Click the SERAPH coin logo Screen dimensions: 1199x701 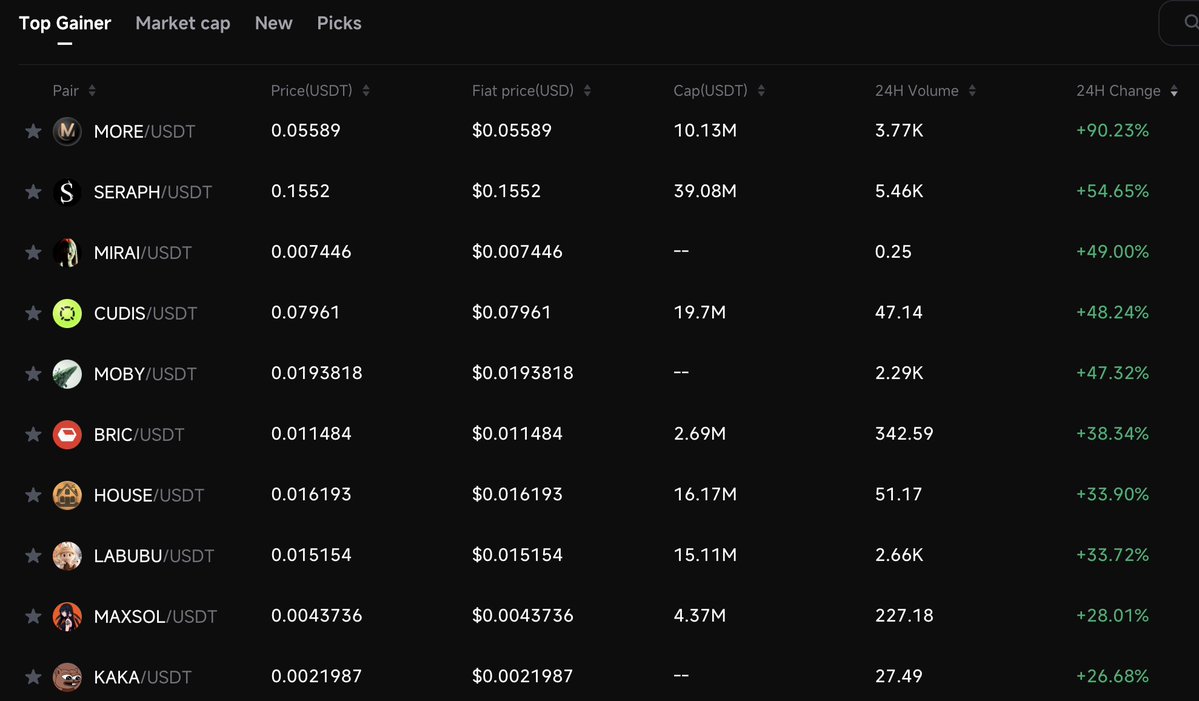tap(67, 192)
